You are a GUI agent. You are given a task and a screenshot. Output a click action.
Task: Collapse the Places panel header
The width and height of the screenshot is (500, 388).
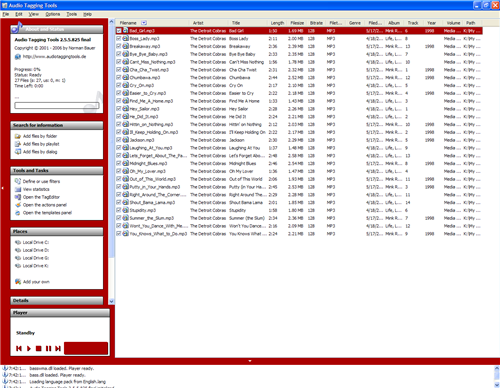pyautogui.click(x=57, y=231)
